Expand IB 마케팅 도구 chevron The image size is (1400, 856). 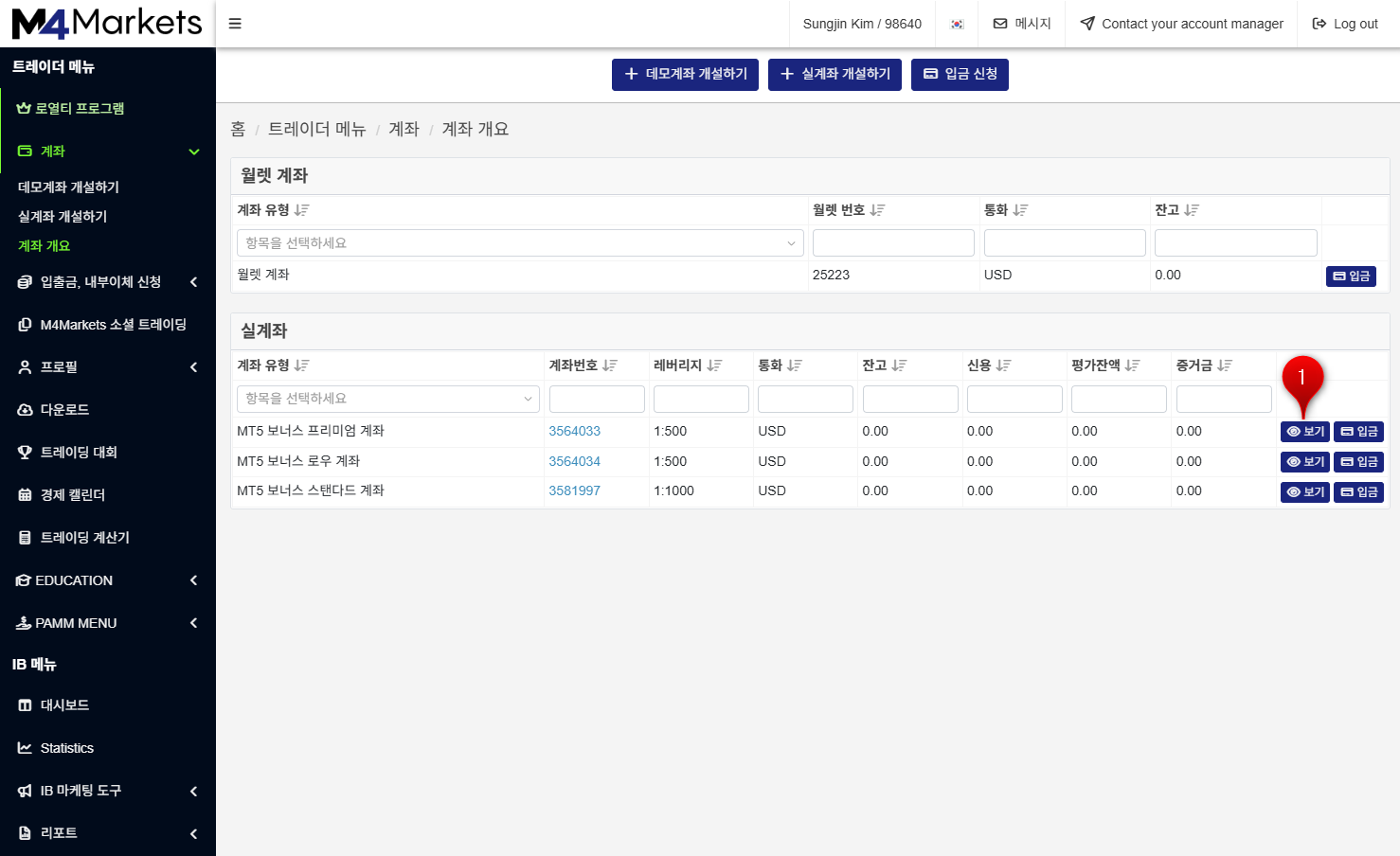click(193, 791)
